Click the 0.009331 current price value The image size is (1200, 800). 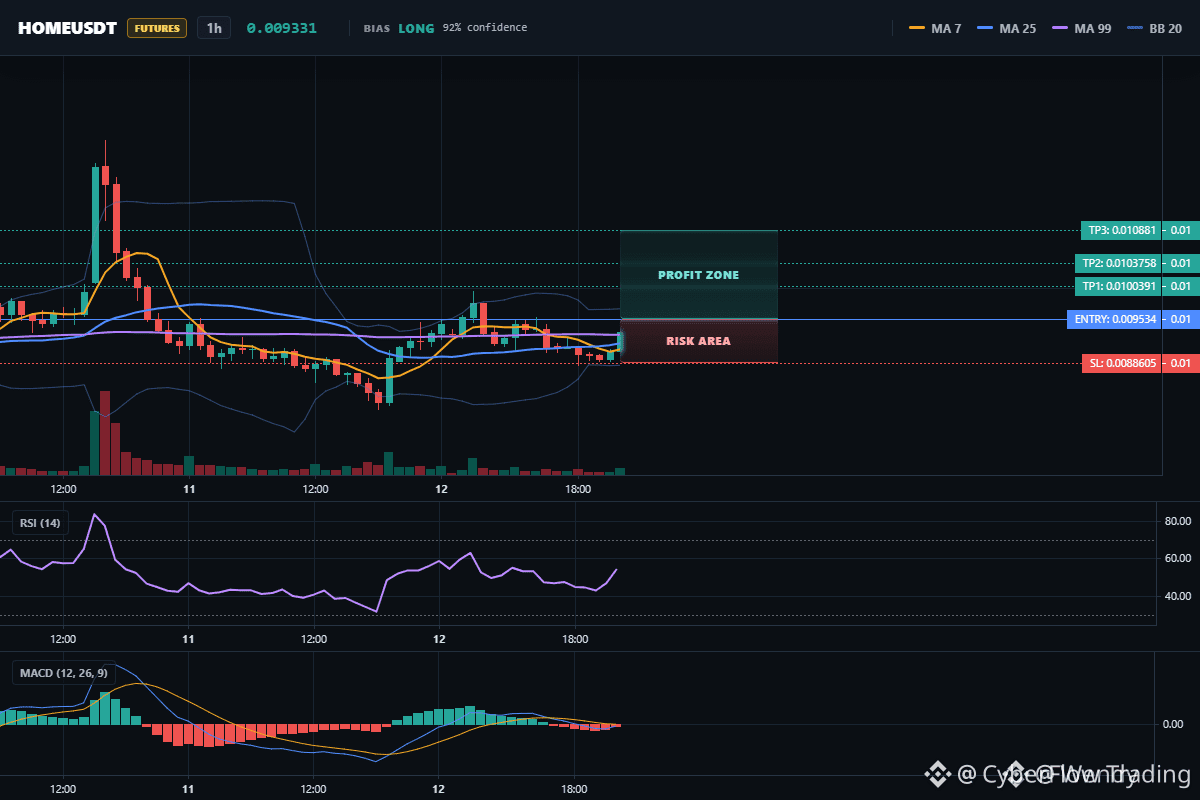coord(282,28)
